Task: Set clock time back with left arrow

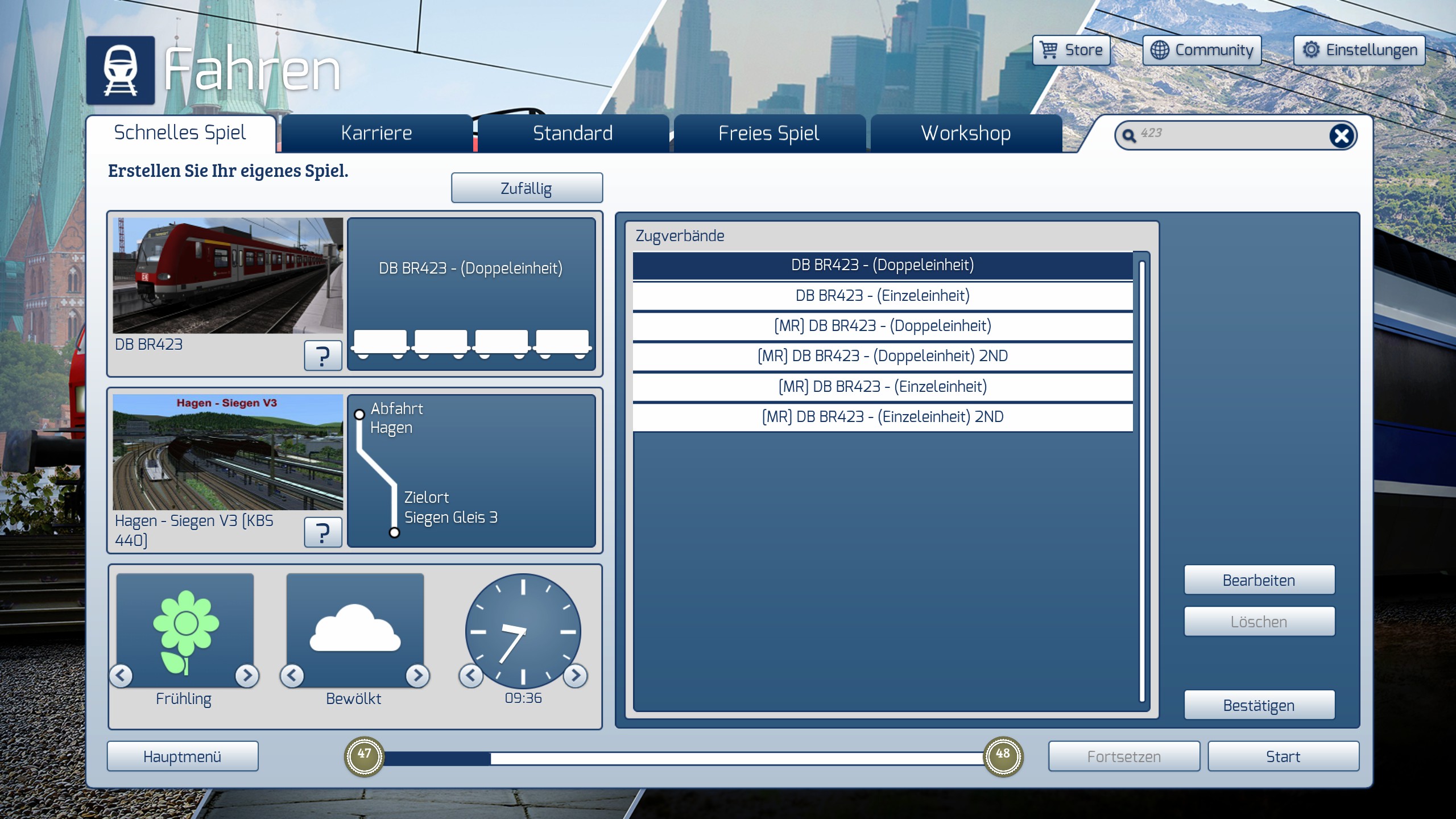Action: point(471,675)
